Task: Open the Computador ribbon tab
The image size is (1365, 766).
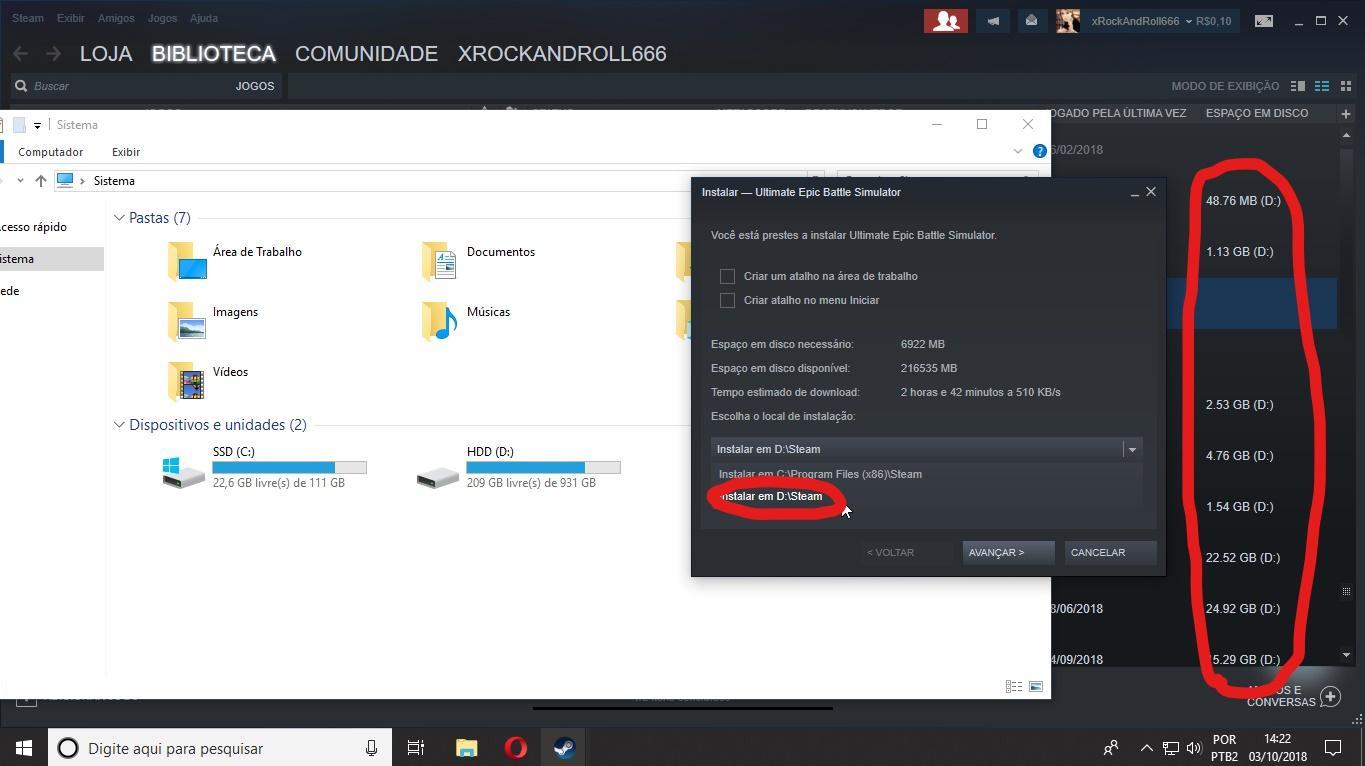Action: (x=50, y=152)
